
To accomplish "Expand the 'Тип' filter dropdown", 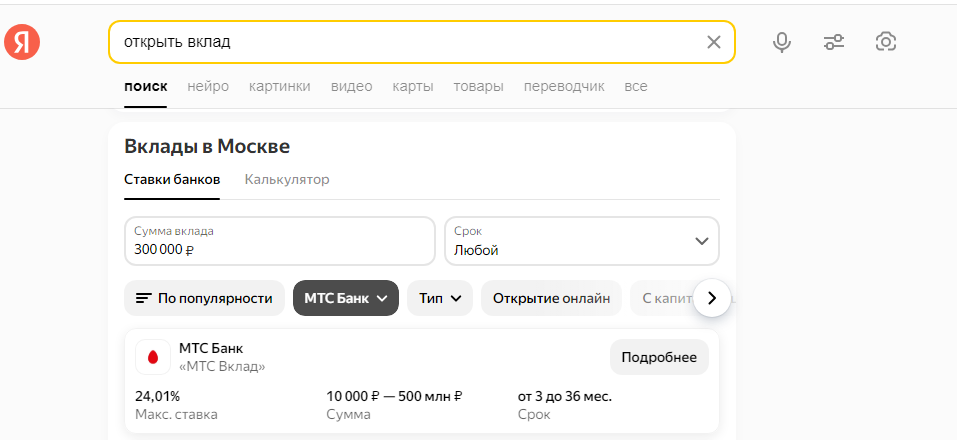I will (x=440, y=298).
